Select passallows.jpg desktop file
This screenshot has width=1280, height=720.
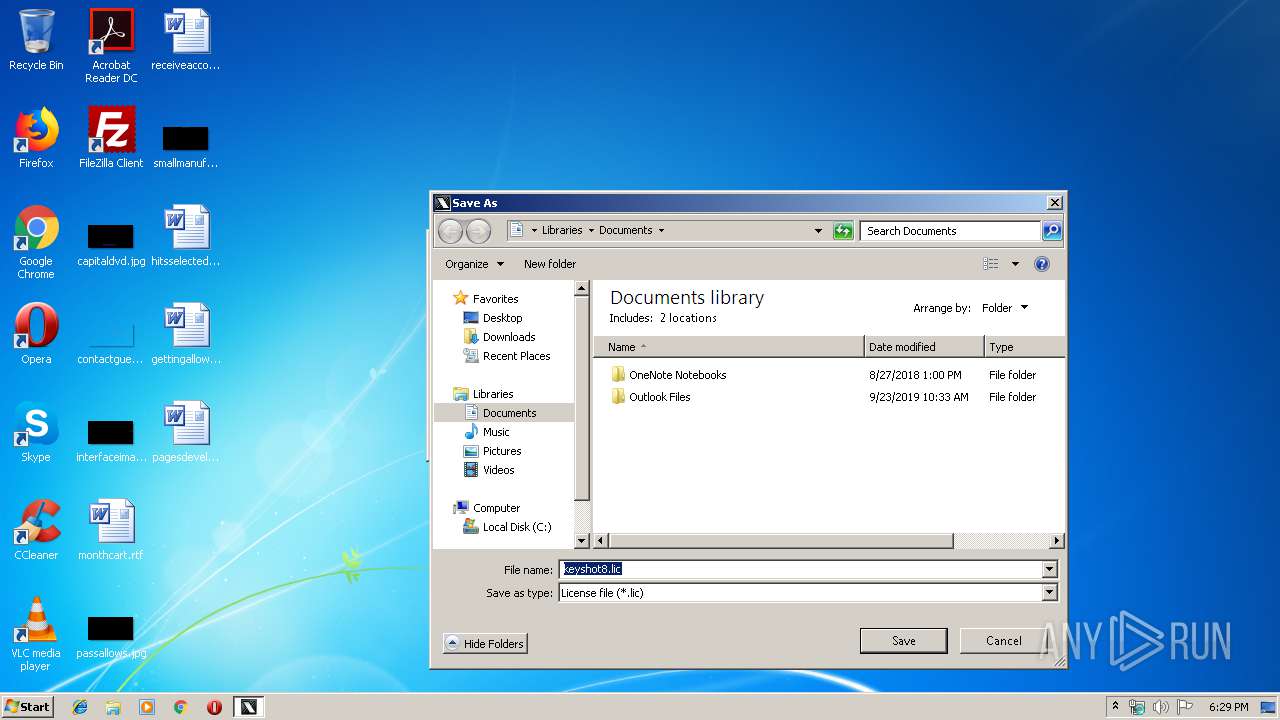point(111,636)
